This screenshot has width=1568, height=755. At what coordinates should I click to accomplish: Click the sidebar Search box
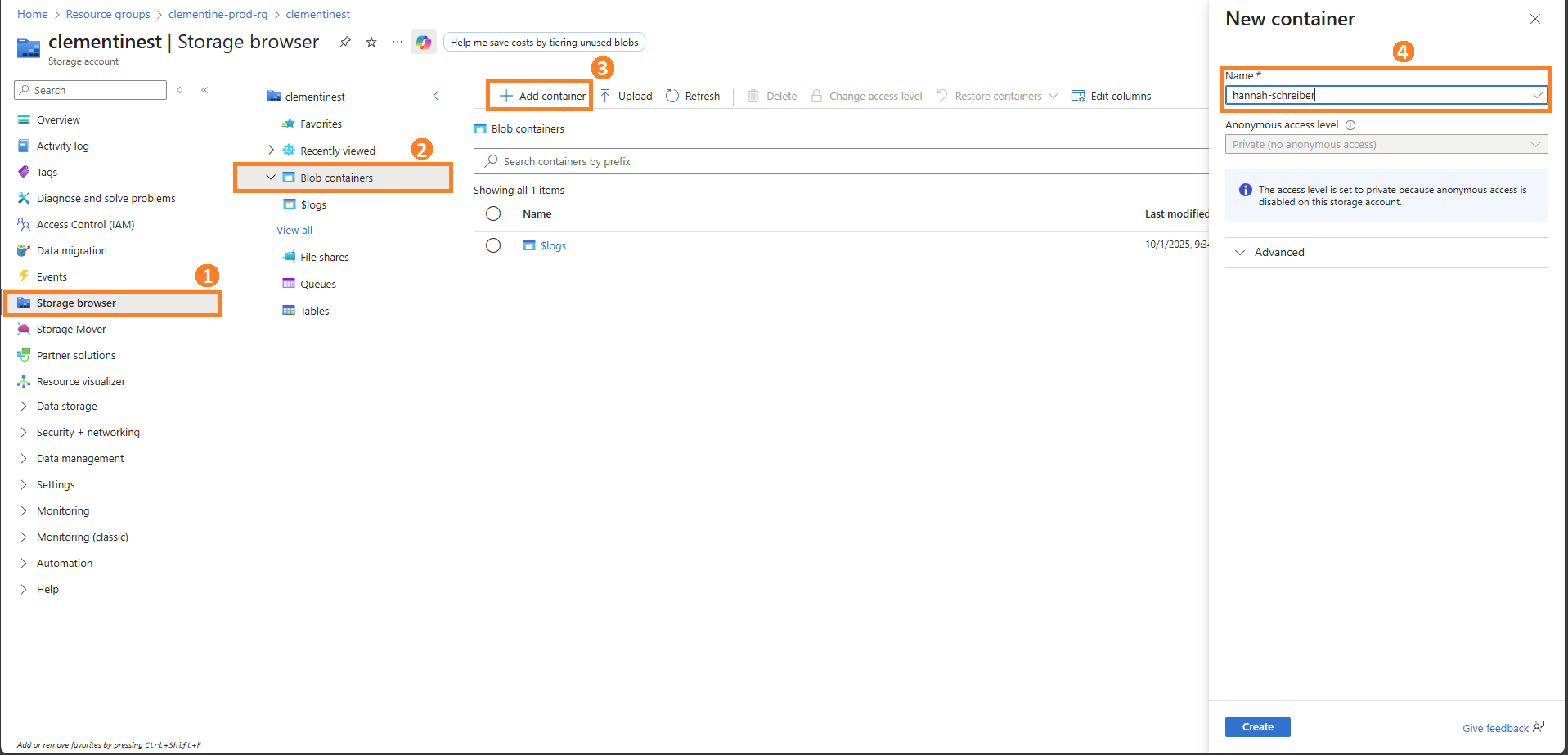coord(90,90)
